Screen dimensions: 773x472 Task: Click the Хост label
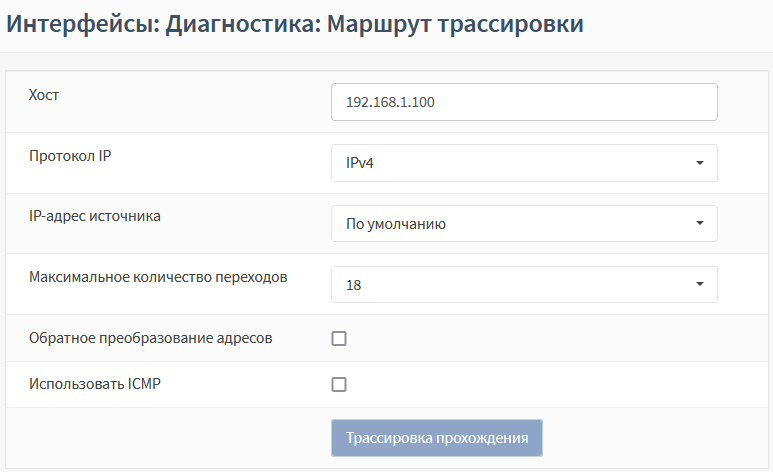(46, 95)
